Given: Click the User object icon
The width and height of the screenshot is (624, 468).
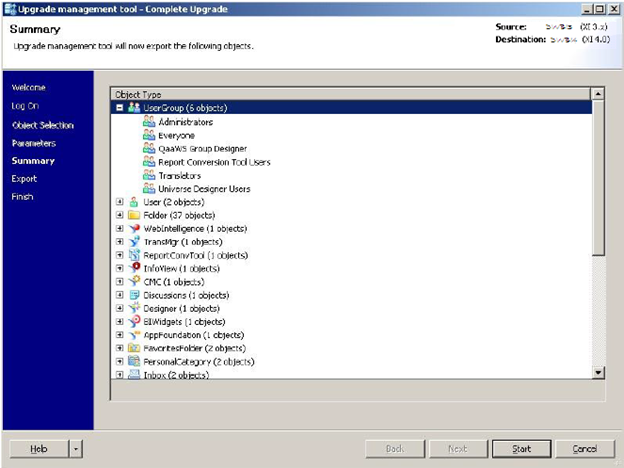Looking at the screenshot, I should pos(134,202).
